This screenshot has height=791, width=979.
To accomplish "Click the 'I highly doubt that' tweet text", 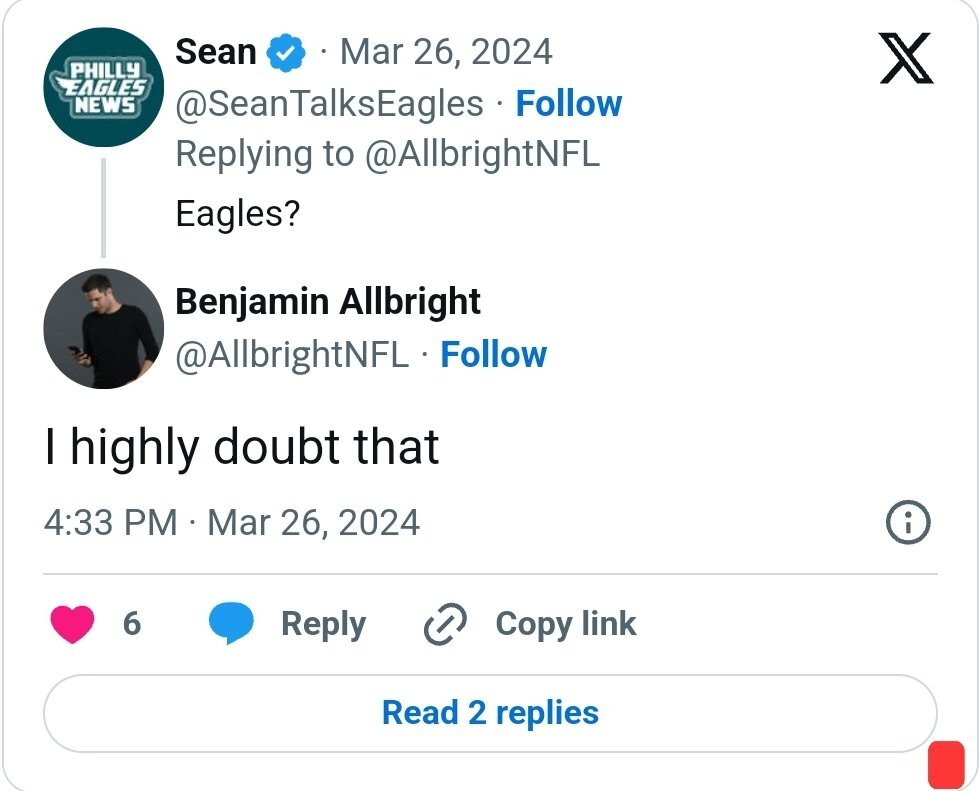I will [241, 446].
